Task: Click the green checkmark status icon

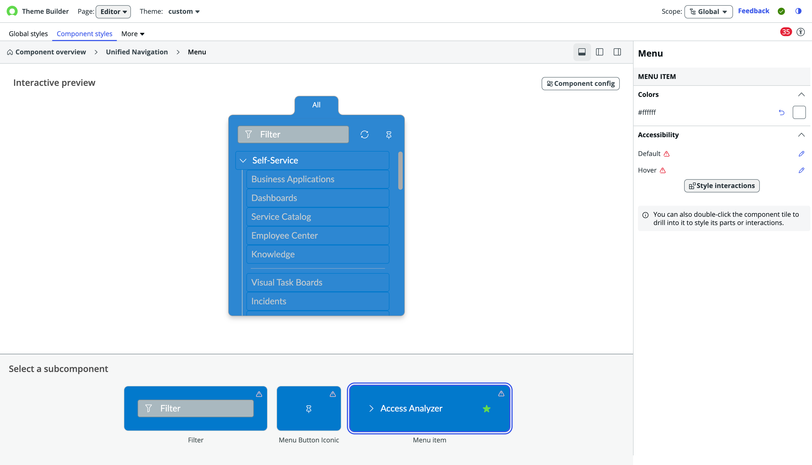Action: point(781,12)
